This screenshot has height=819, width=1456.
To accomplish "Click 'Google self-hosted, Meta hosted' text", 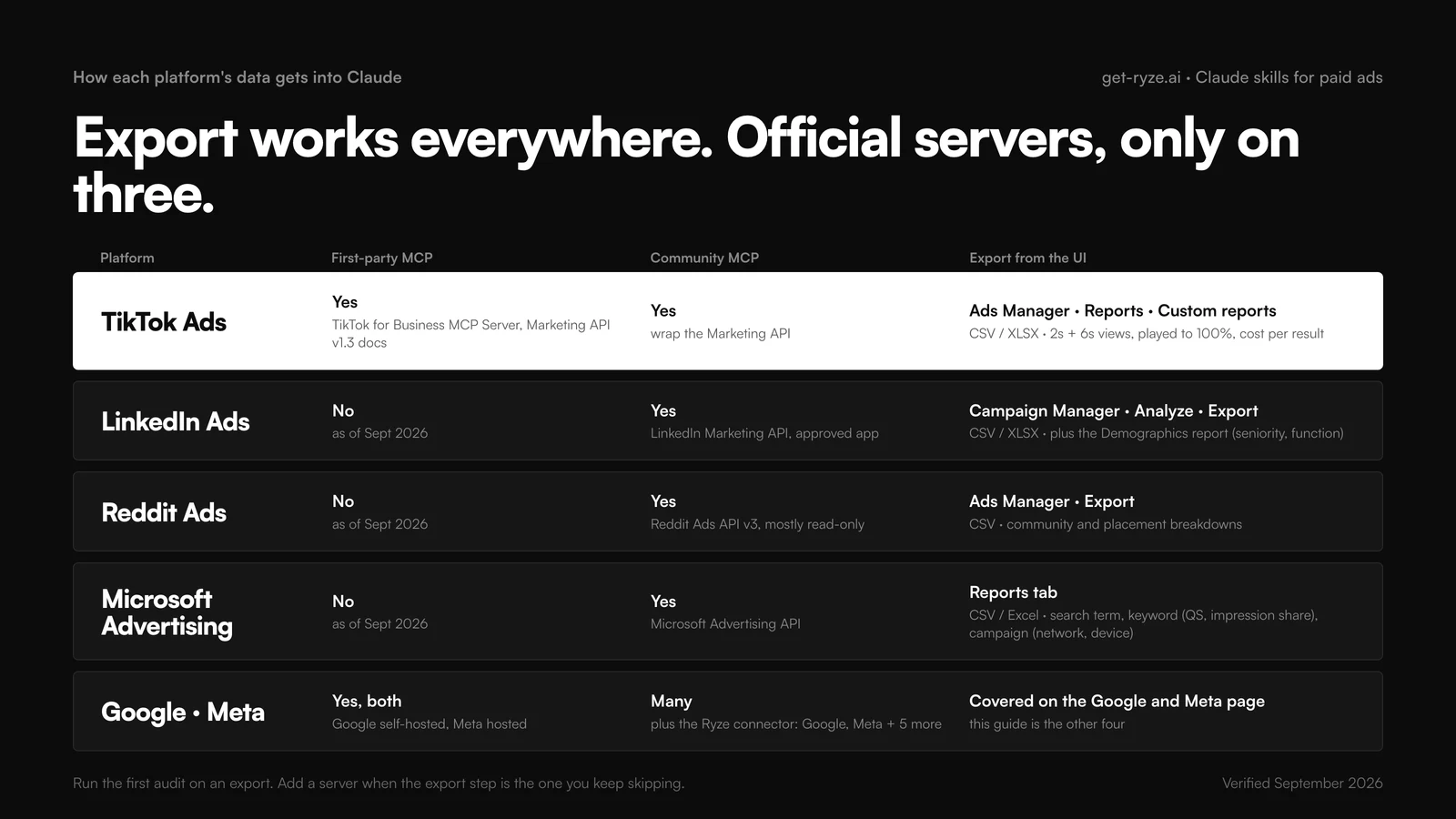I will click(430, 724).
